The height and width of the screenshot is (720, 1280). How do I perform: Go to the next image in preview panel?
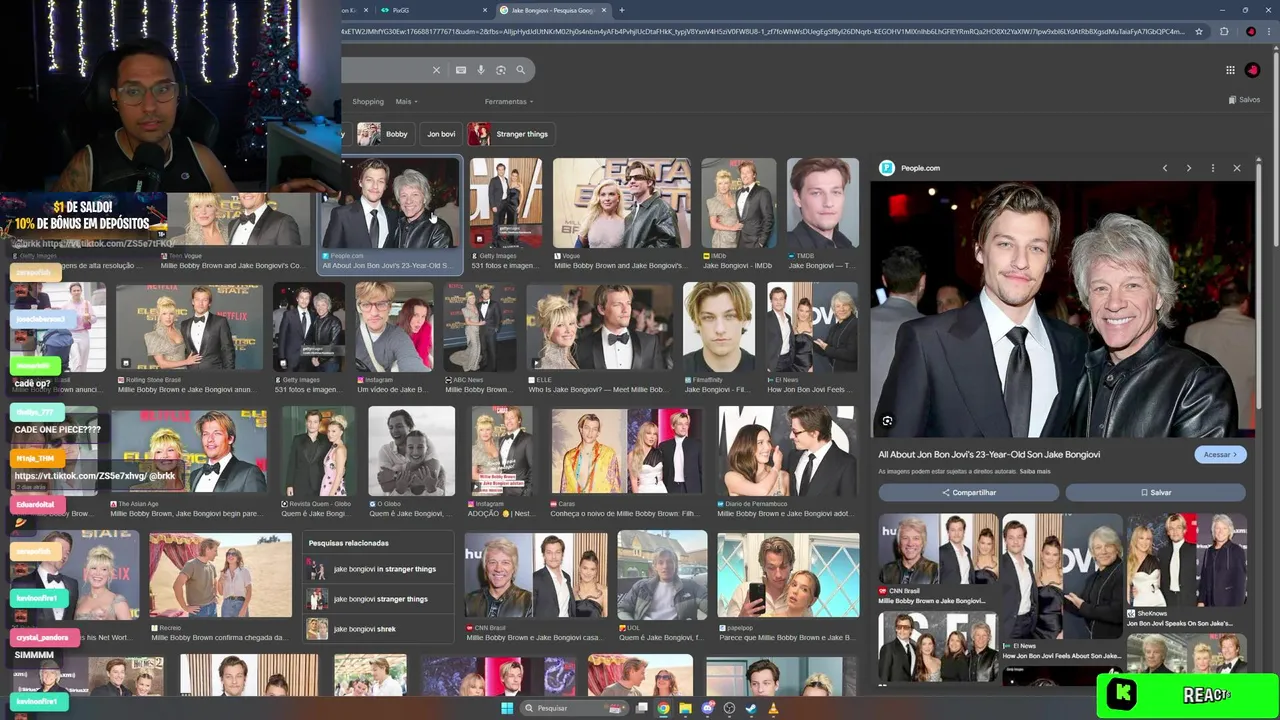tap(1189, 168)
